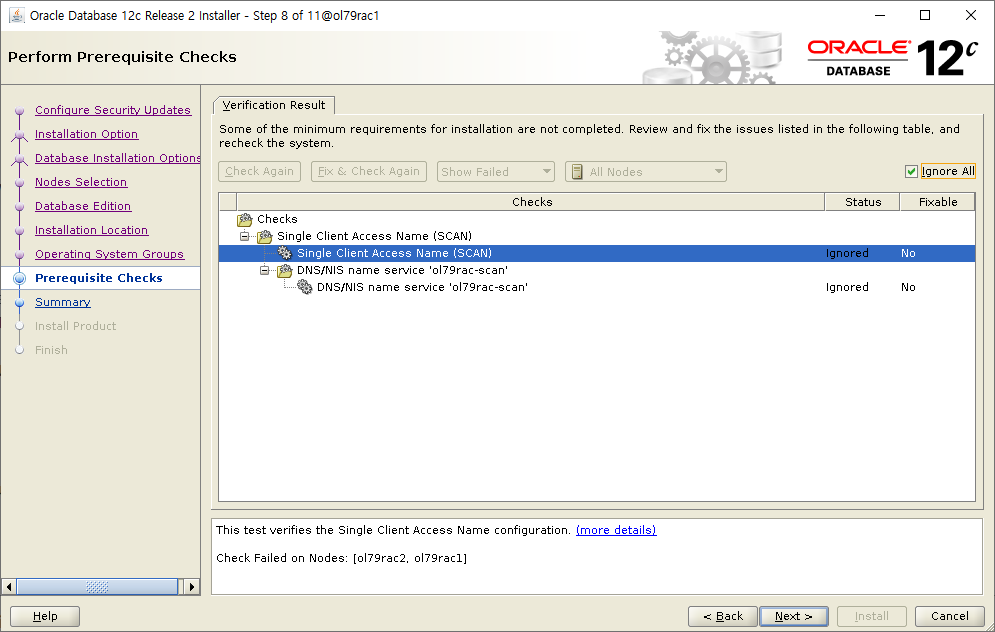Open Database Edition step
This screenshot has height=632, width=995.
pos(83,206)
